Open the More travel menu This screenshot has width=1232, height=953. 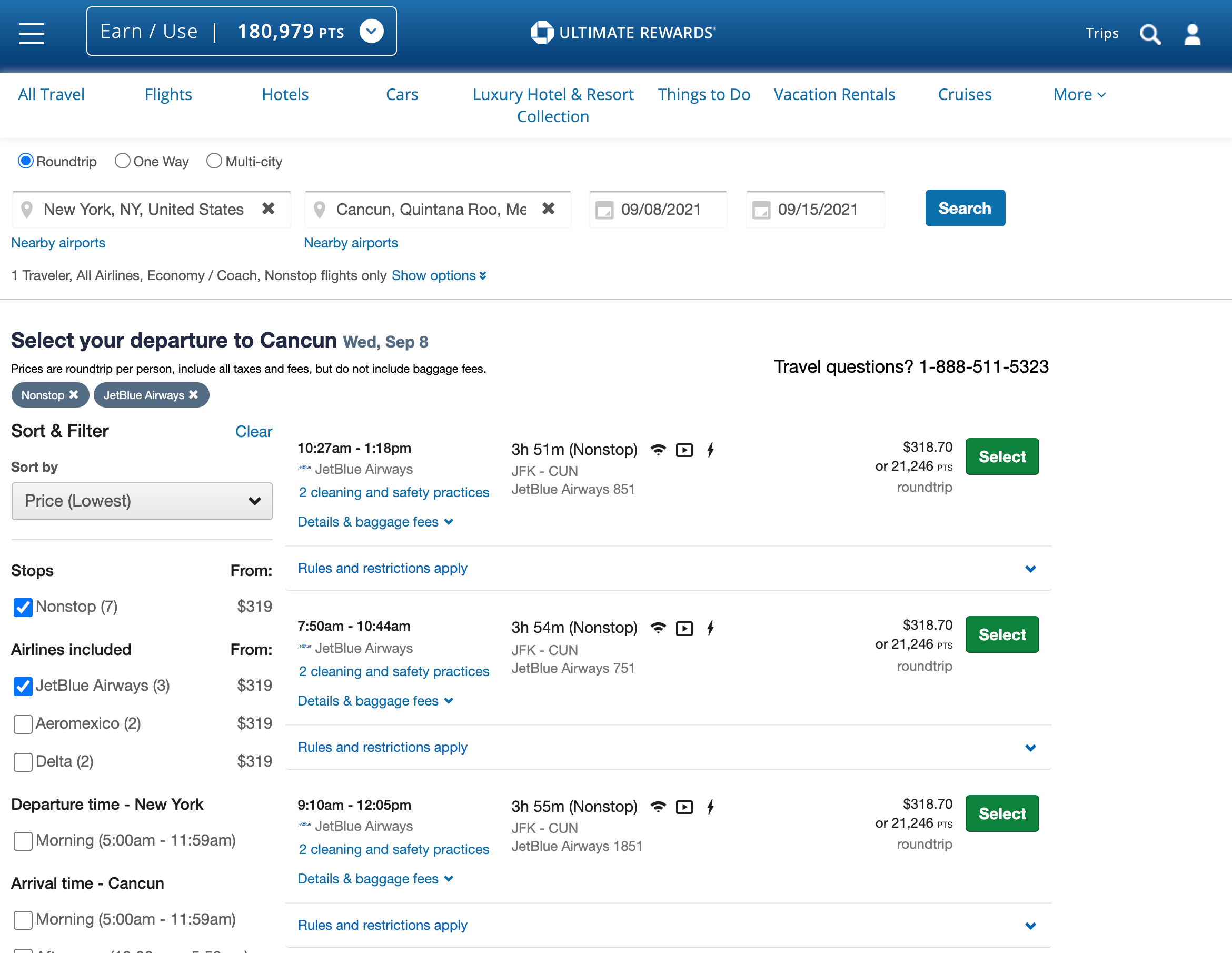1079,94
